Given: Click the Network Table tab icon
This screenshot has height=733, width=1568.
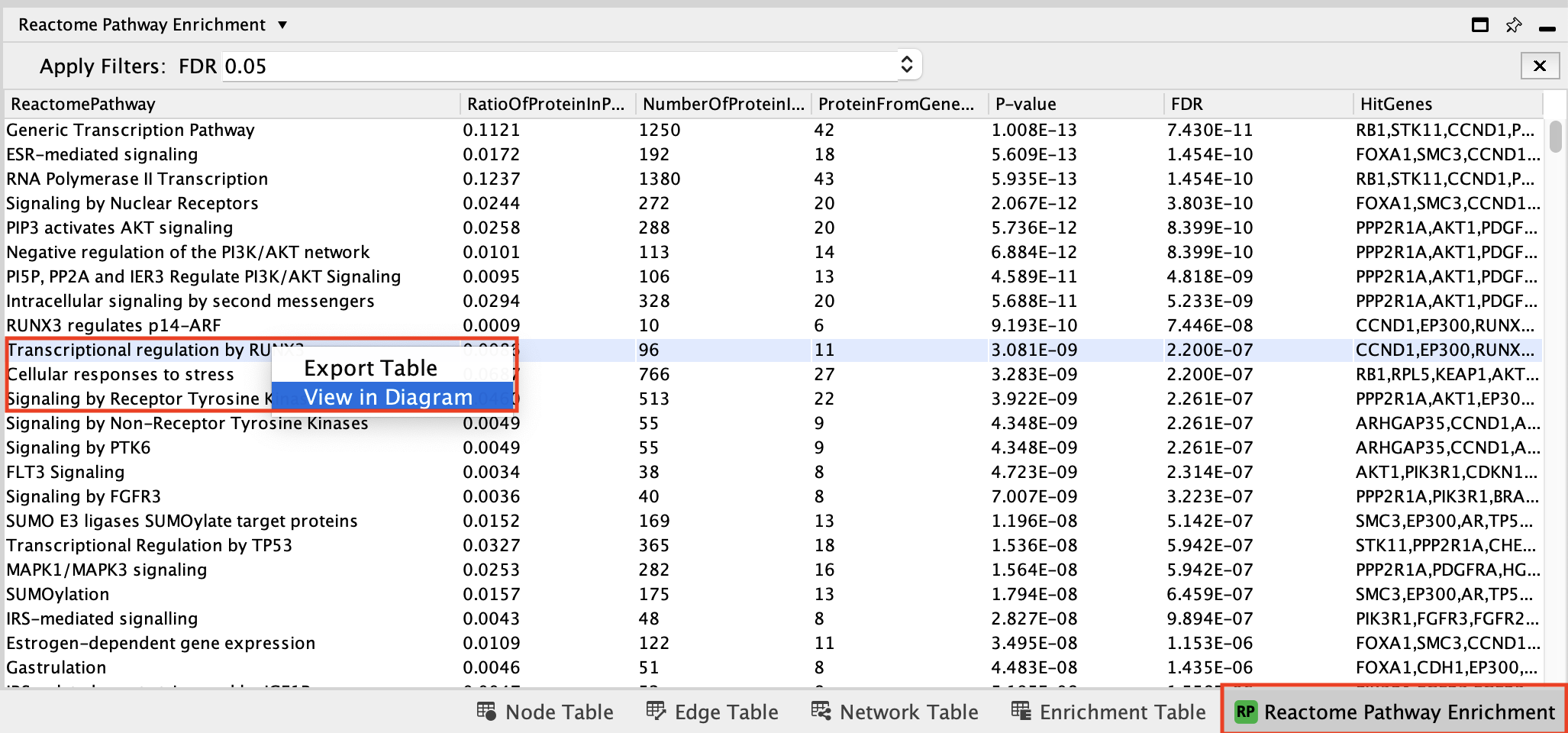Looking at the screenshot, I should pos(821,712).
